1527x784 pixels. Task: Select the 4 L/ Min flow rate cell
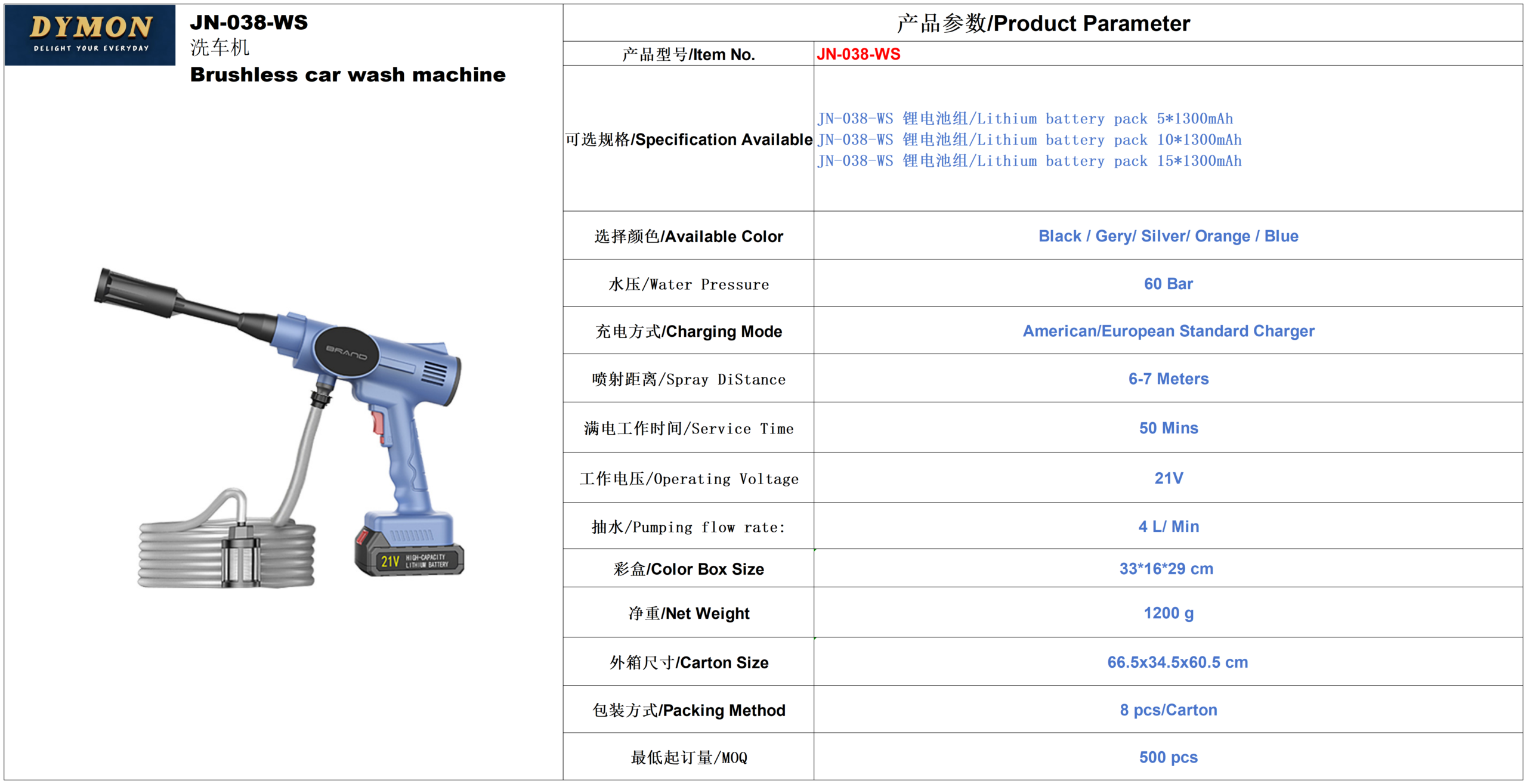1168,526
